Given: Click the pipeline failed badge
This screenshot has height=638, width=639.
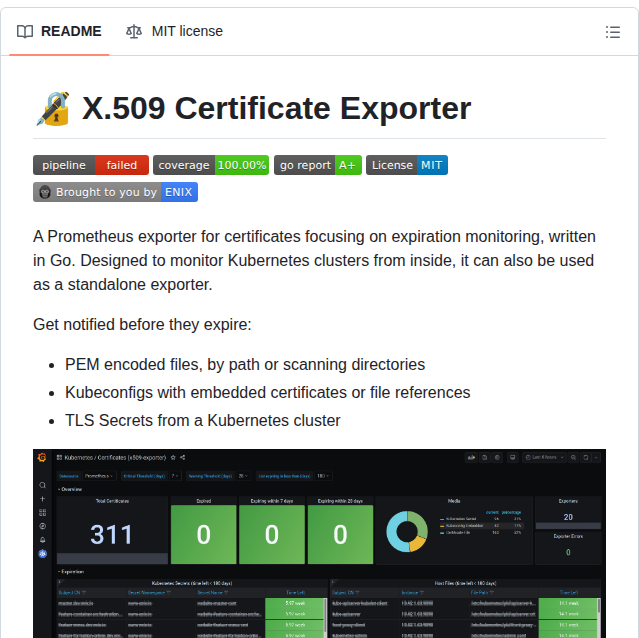Looking at the screenshot, I should click(91, 165).
